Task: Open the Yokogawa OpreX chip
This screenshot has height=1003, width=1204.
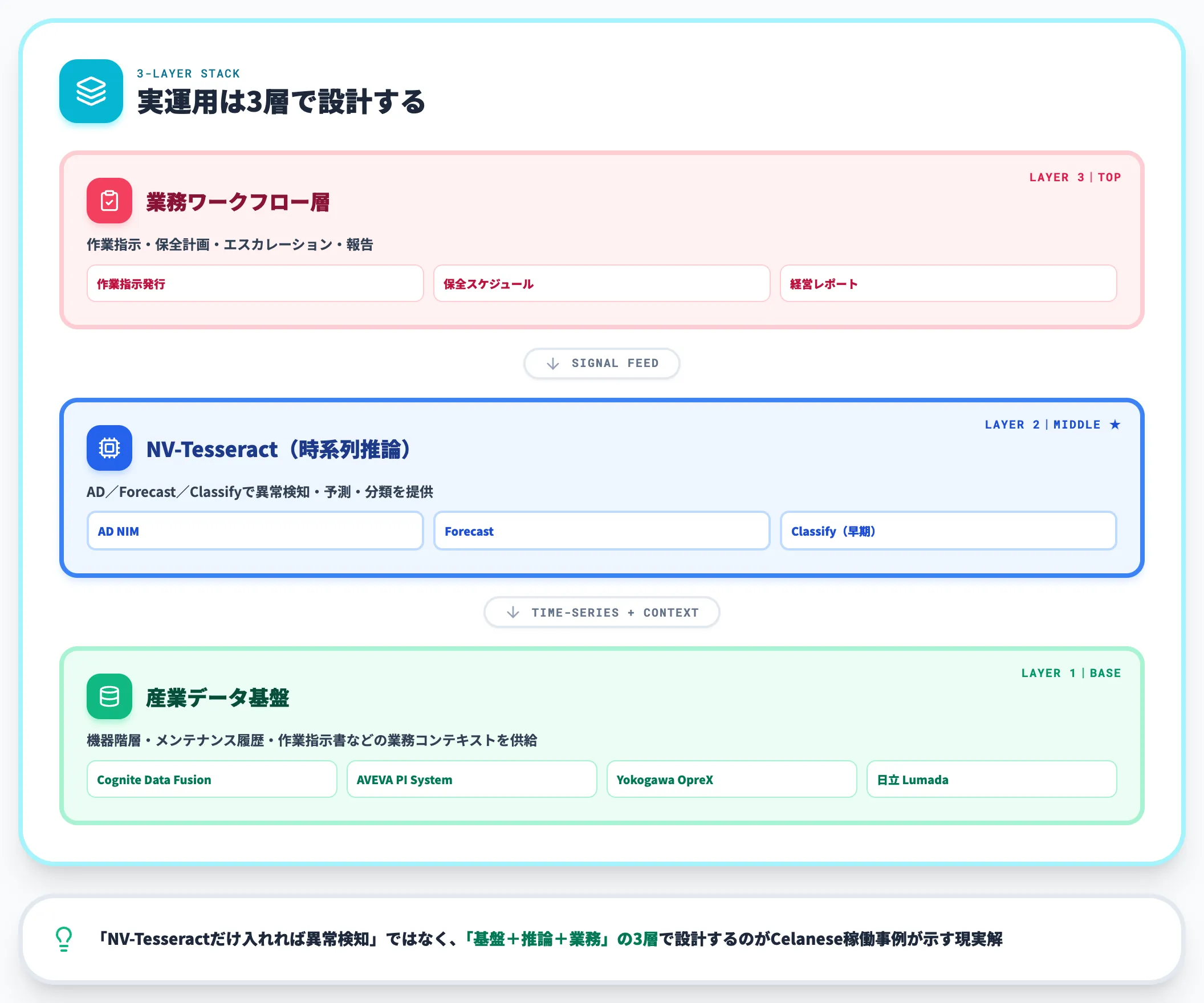Action: point(731,780)
